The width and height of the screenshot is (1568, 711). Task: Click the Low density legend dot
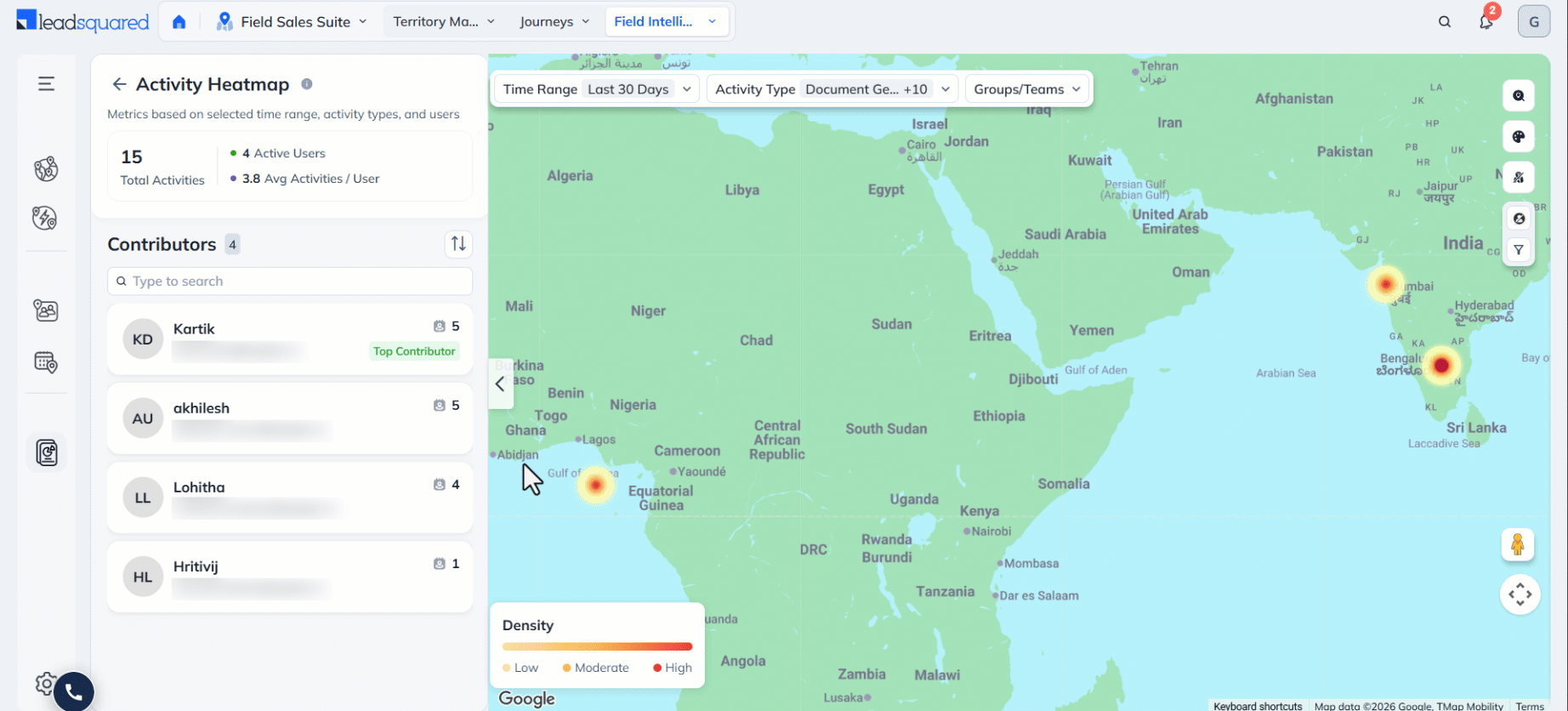tap(507, 668)
